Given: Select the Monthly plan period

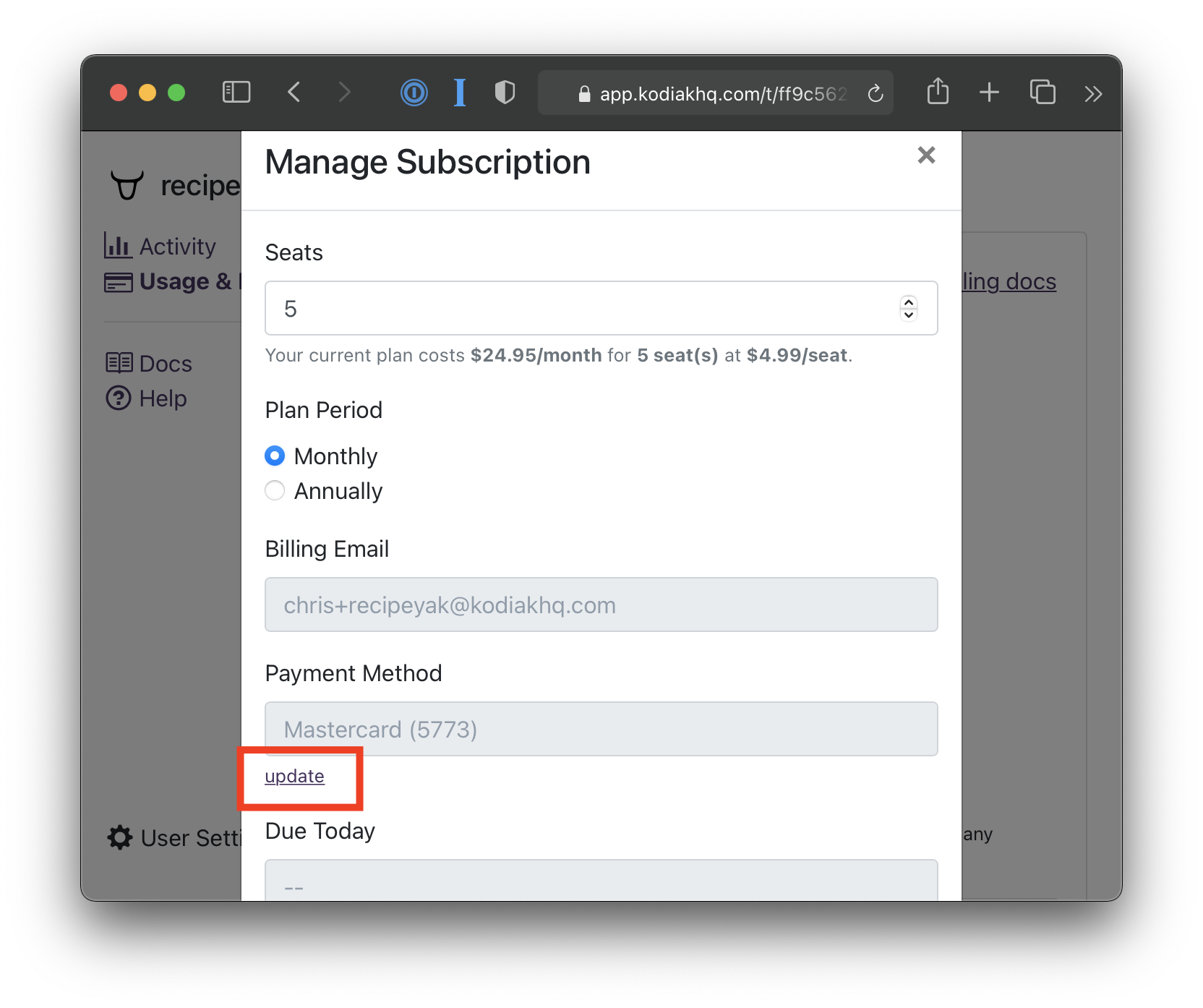Looking at the screenshot, I should [275, 456].
